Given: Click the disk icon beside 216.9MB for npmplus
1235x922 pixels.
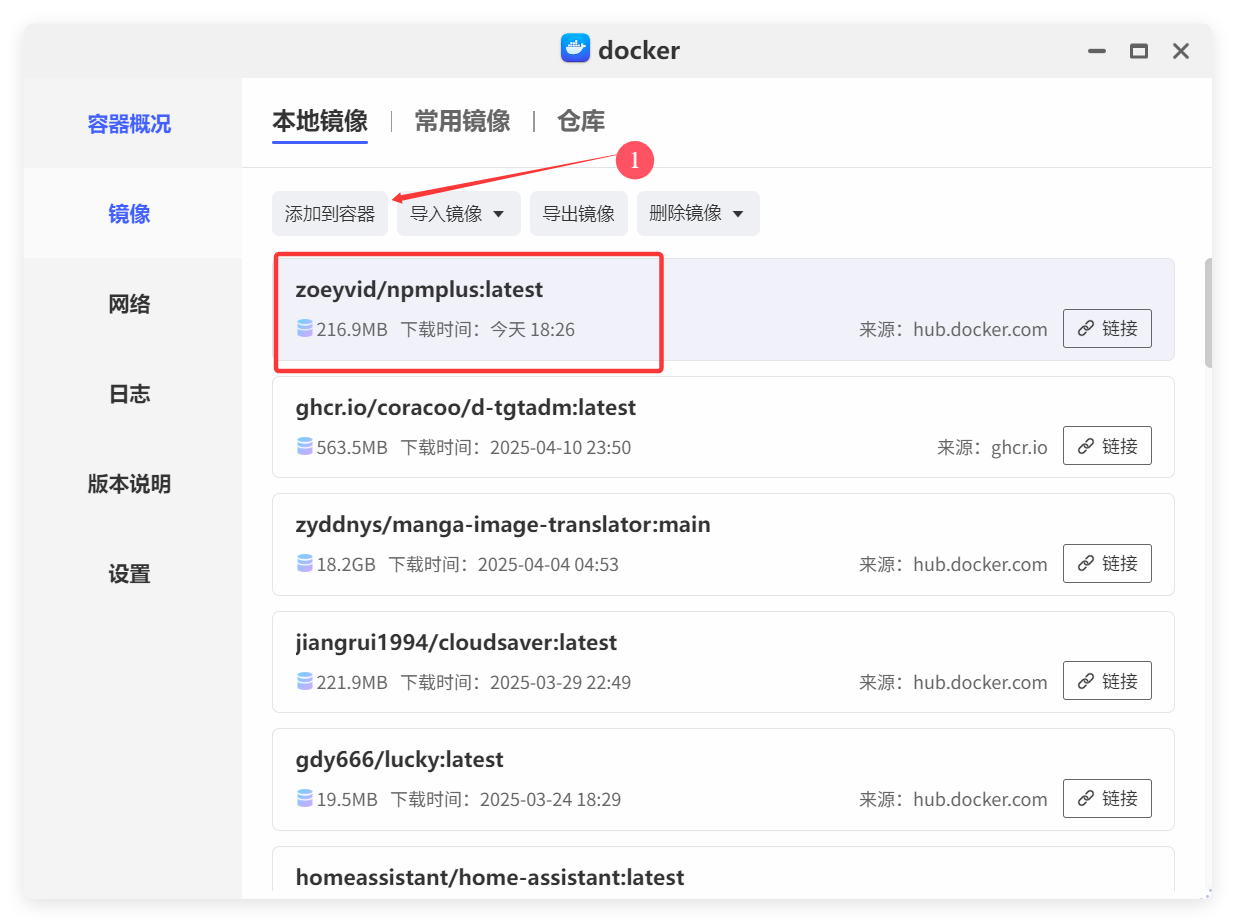Looking at the screenshot, I should point(303,328).
